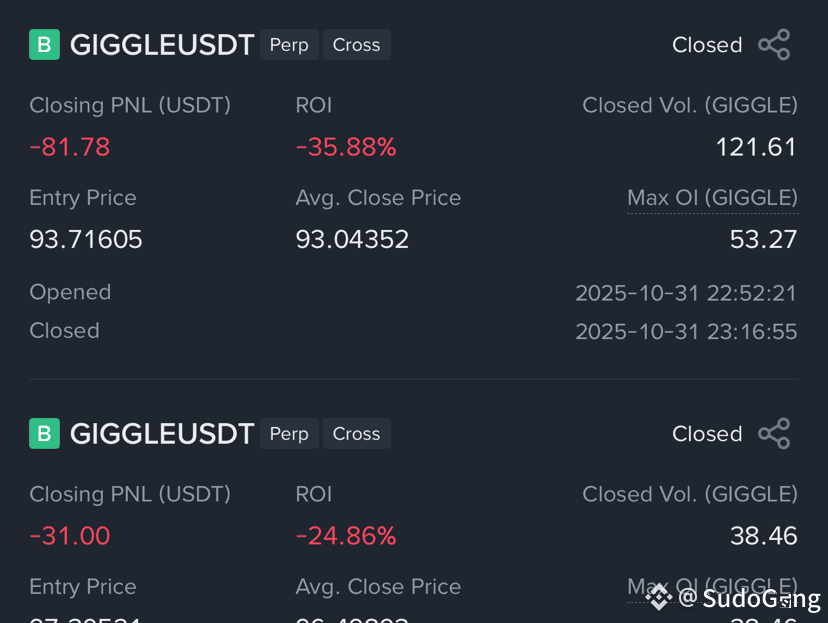Image resolution: width=828 pixels, height=623 pixels.
Task: Tap Closed status on second position
Action: 707,434
